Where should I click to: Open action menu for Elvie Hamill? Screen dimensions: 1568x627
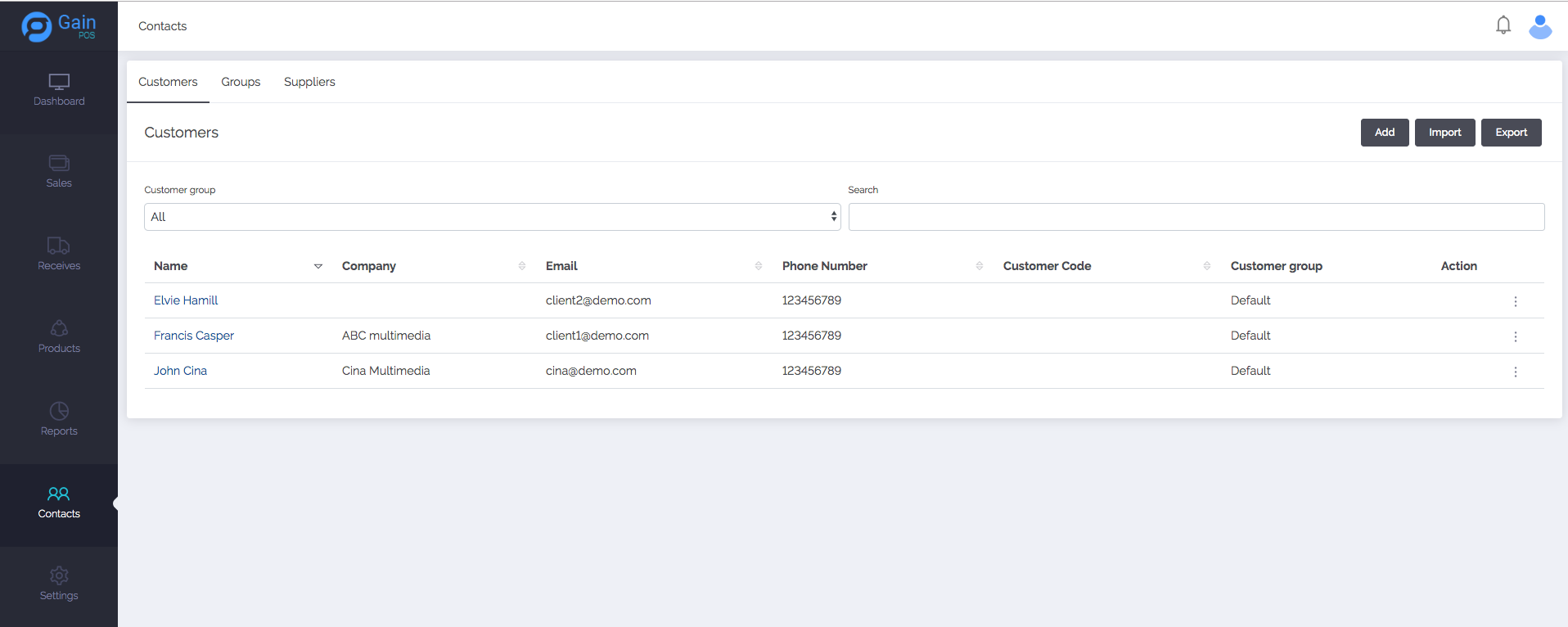[x=1515, y=301]
